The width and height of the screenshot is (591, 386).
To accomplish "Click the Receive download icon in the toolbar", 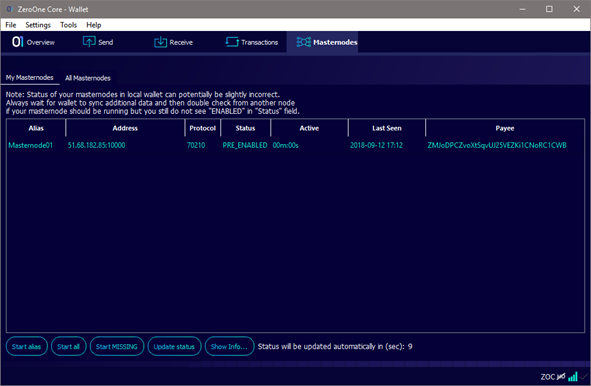I will pyautogui.click(x=161, y=42).
